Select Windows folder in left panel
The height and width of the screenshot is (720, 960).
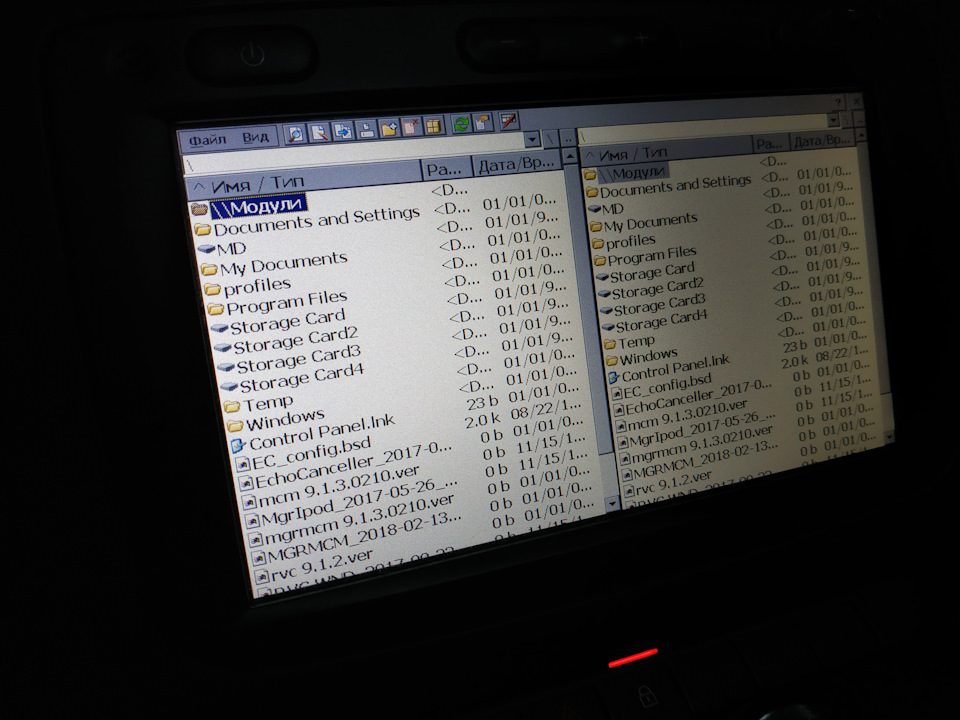pos(285,421)
